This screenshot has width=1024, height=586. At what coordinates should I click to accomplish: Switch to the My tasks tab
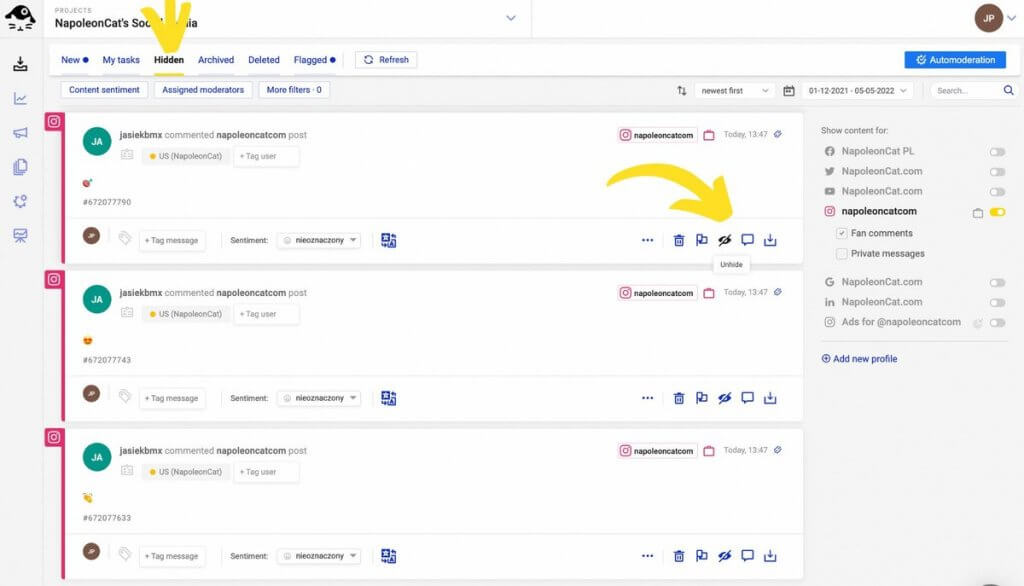click(x=121, y=60)
